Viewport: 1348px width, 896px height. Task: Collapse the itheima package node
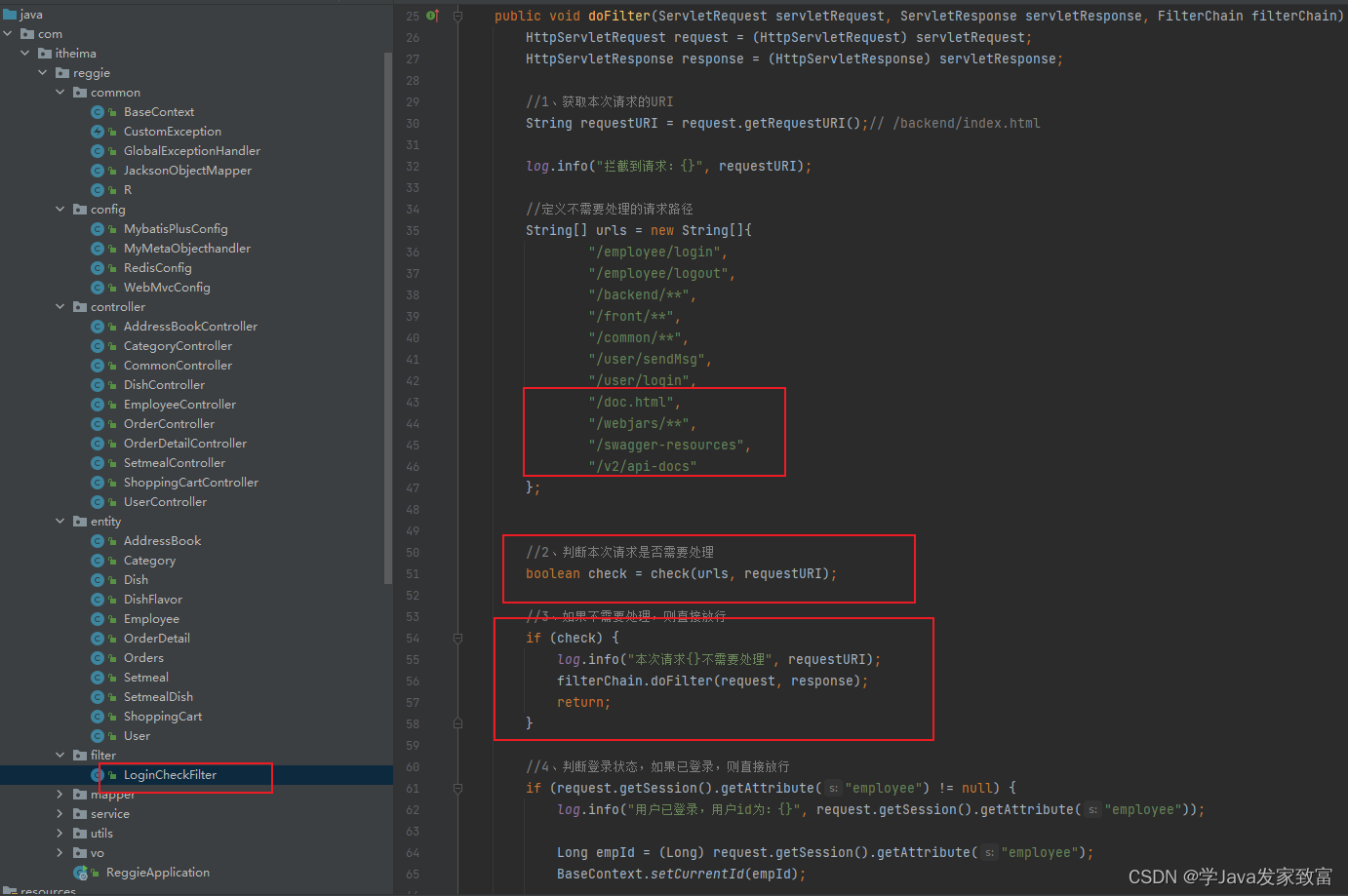pyautogui.click(x=25, y=54)
